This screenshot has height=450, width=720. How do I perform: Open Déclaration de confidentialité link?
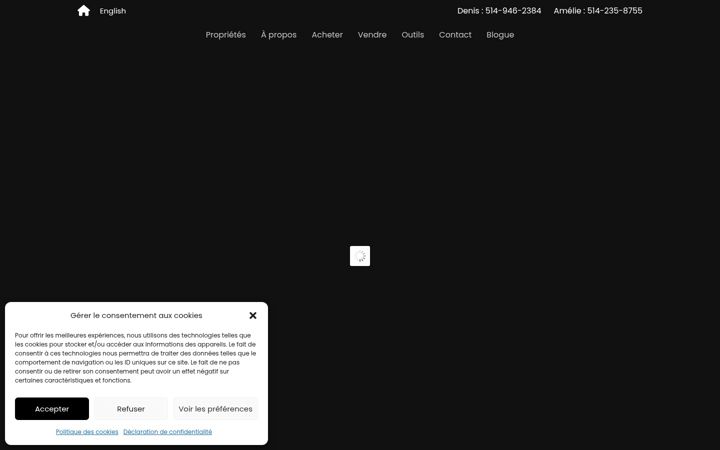click(x=168, y=432)
